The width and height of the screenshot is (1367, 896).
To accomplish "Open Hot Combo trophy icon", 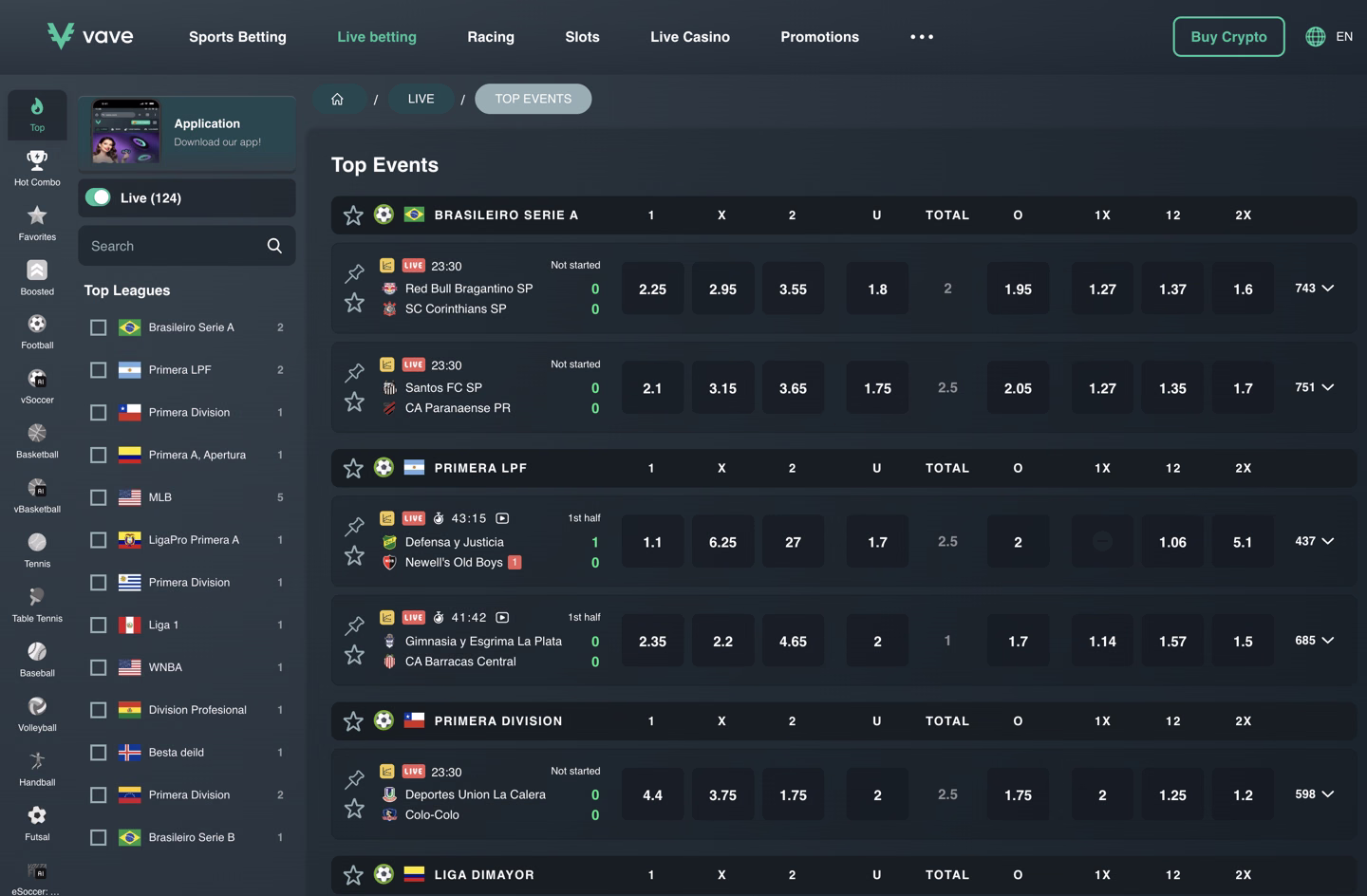I will [37, 160].
